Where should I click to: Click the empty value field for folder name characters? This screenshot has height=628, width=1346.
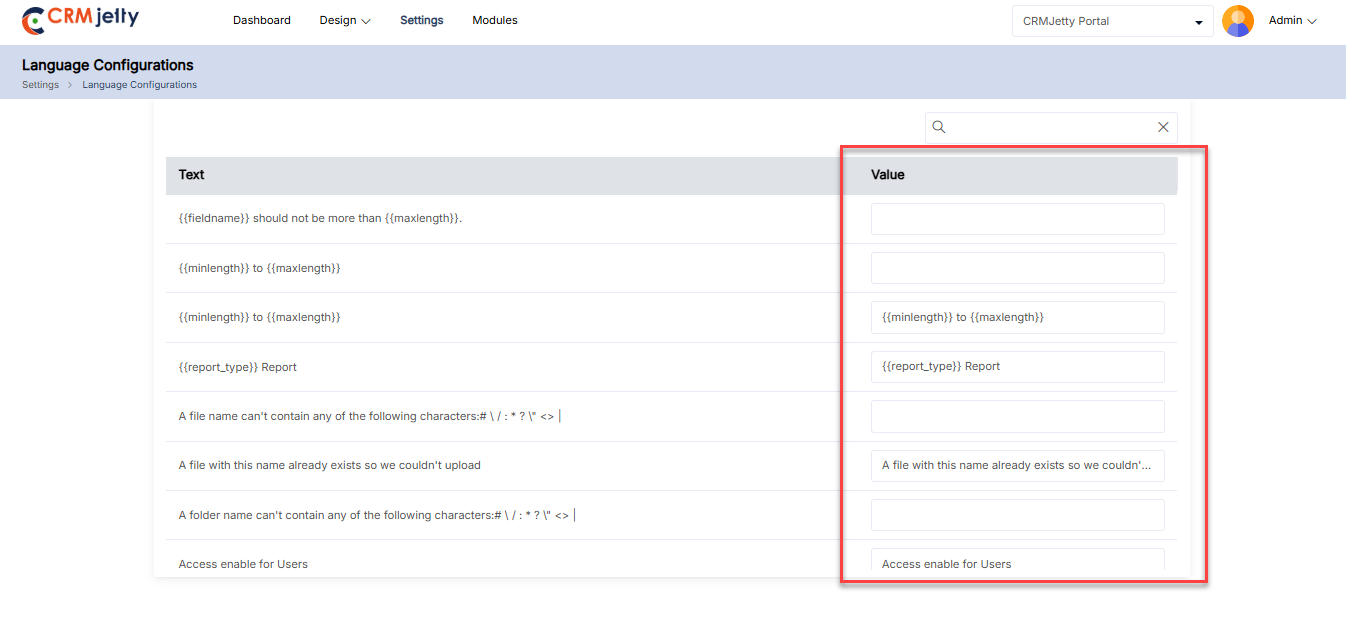pyautogui.click(x=1017, y=515)
